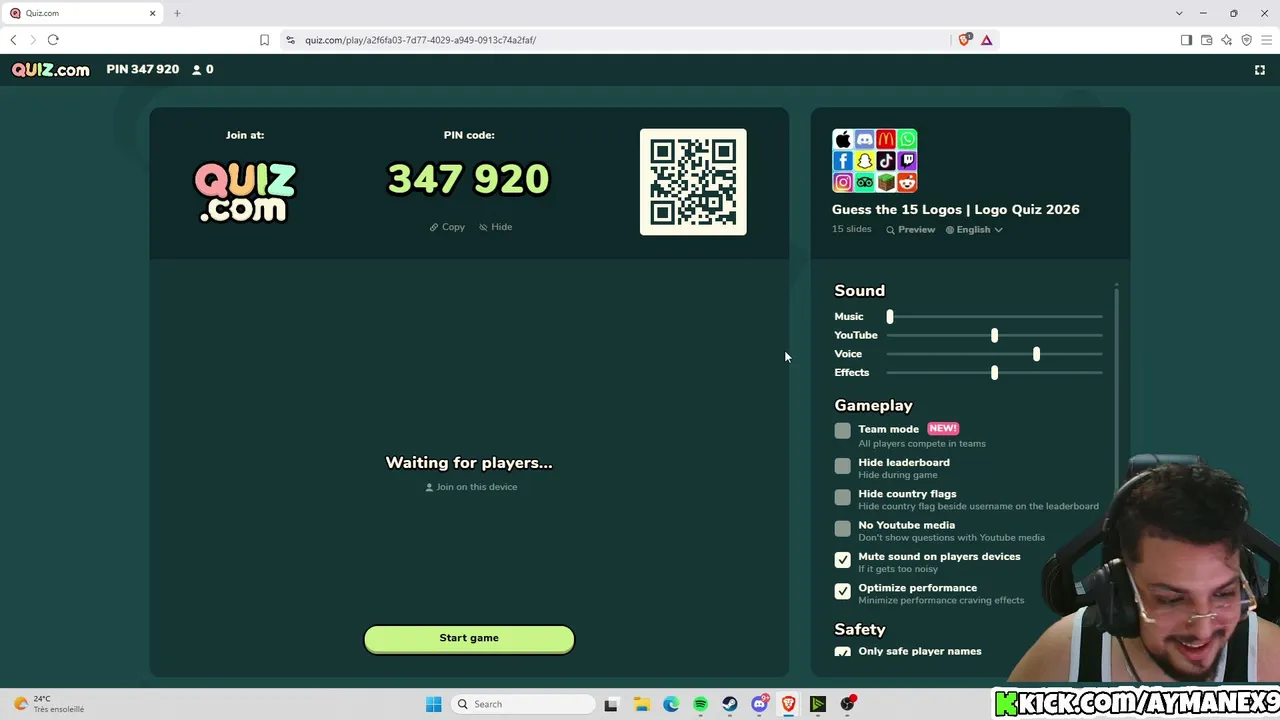Screen dimensions: 1280x720
Task: Uncheck Mute sound on players devices
Action: (x=843, y=560)
